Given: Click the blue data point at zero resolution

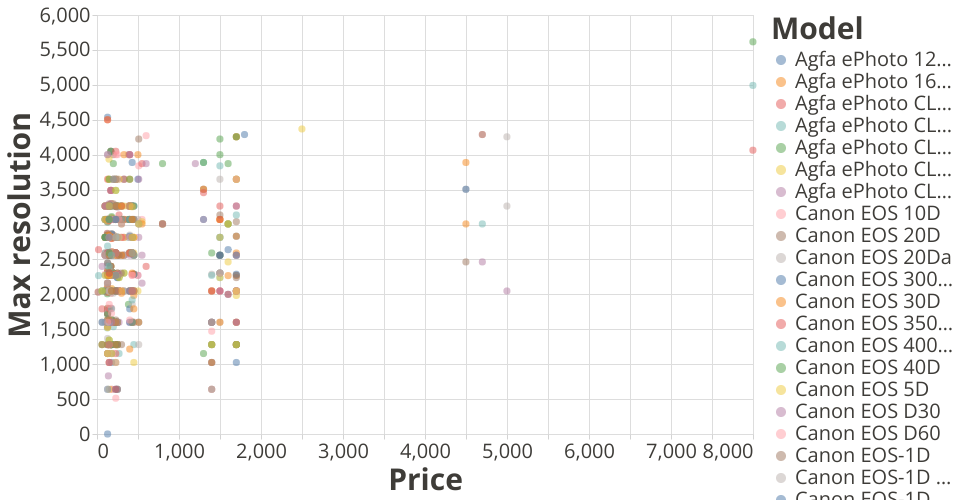Looking at the screenshot, I should 107,434.
